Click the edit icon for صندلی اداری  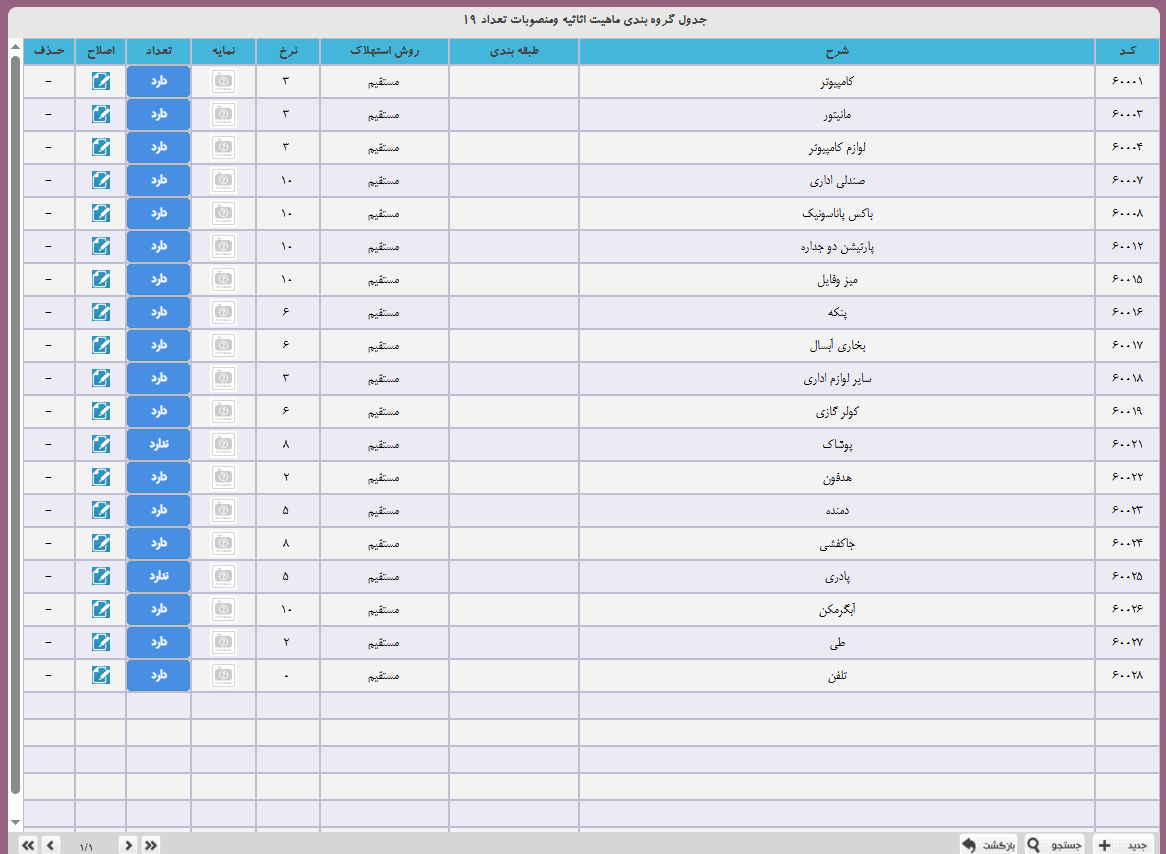coord(101,180)
